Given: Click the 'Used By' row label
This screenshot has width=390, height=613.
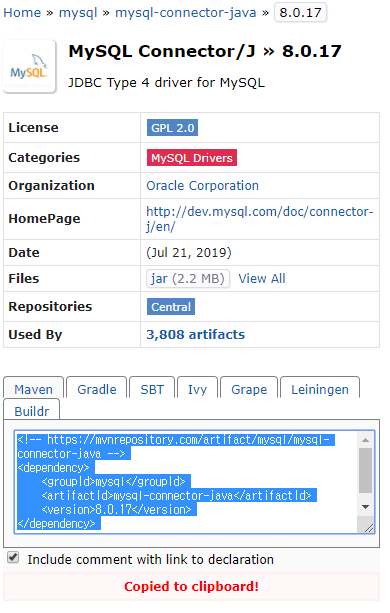Looking at the screenshot, I should click(35, 335).
